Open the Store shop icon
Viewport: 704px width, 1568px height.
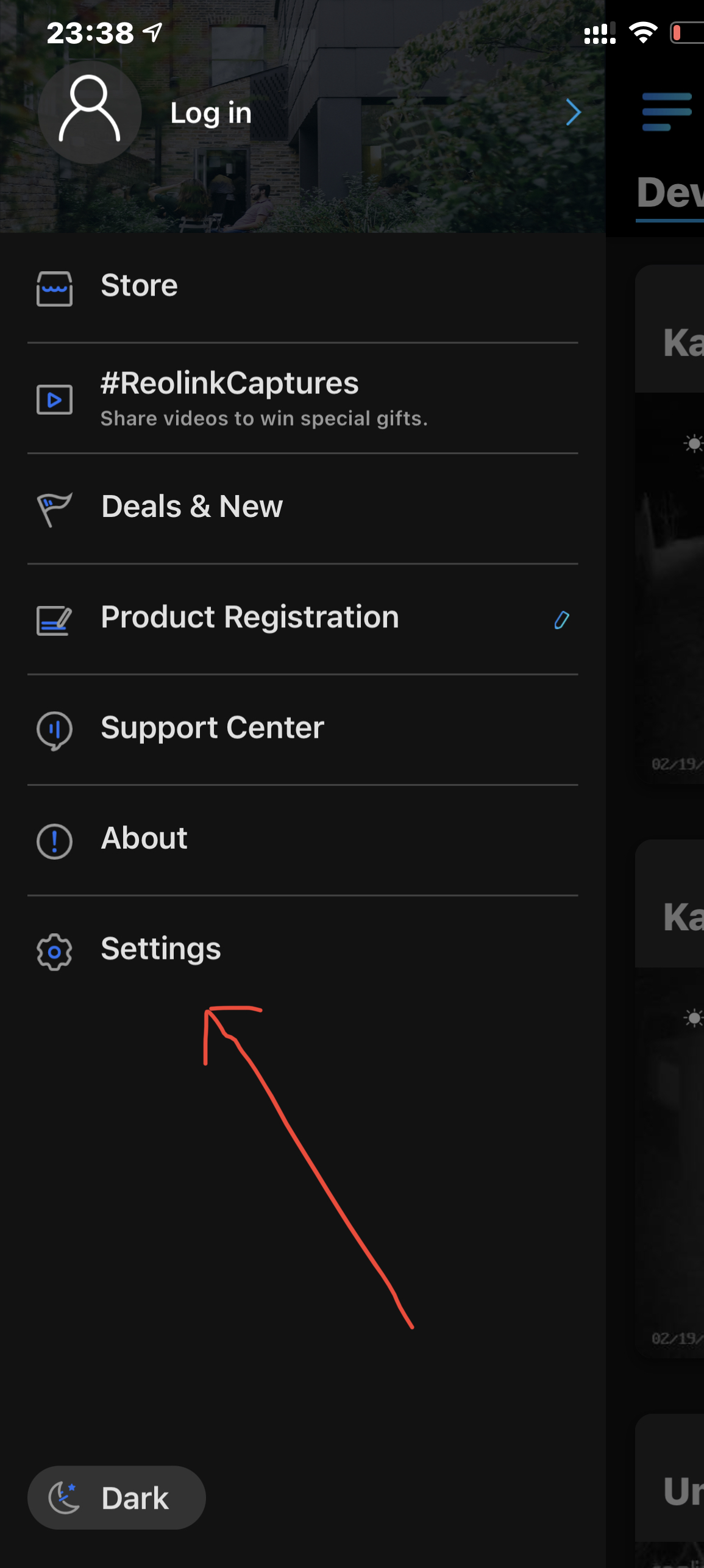54,288
